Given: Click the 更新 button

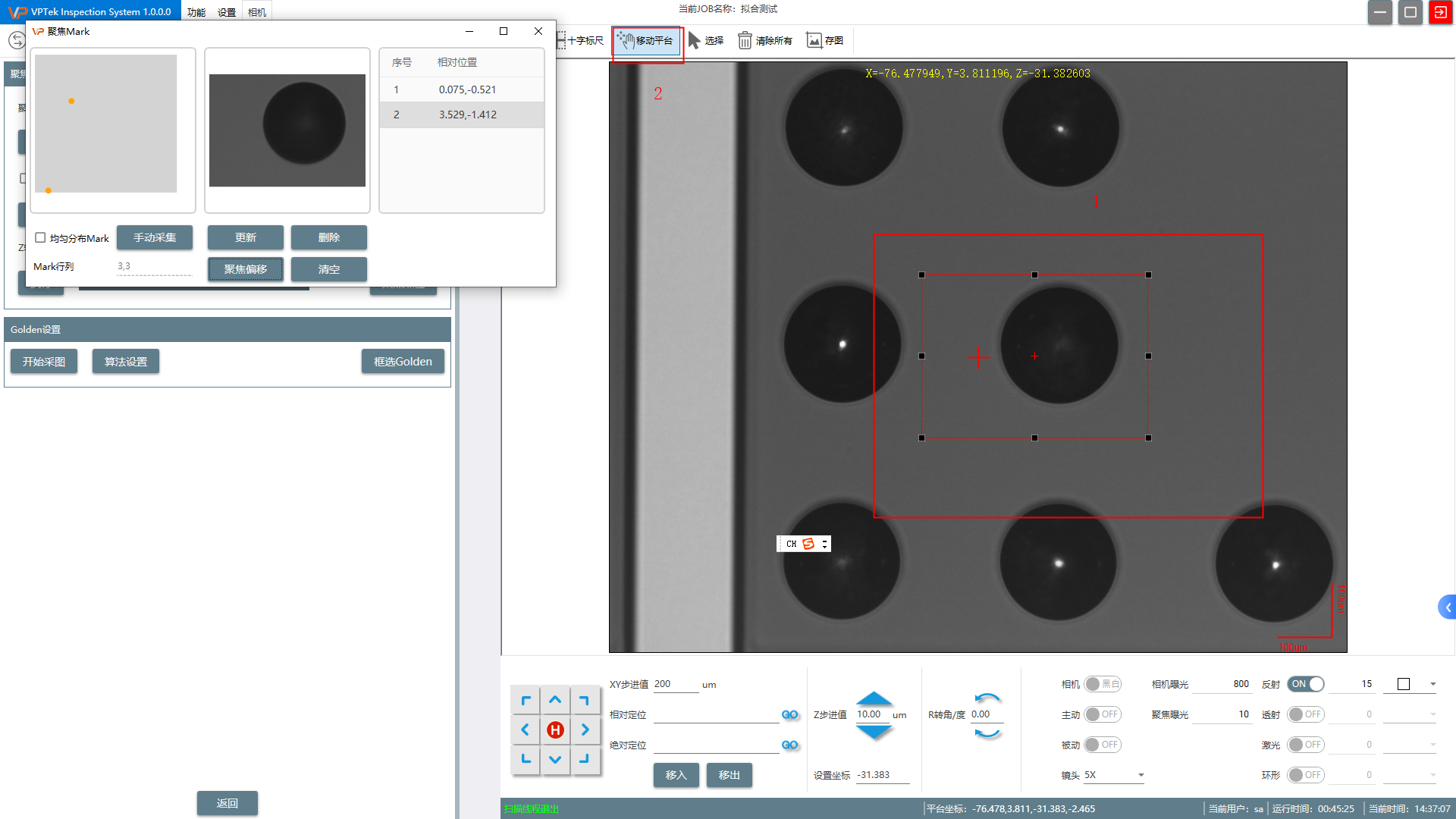Looking at the screenshot, I should click(246, 237).
